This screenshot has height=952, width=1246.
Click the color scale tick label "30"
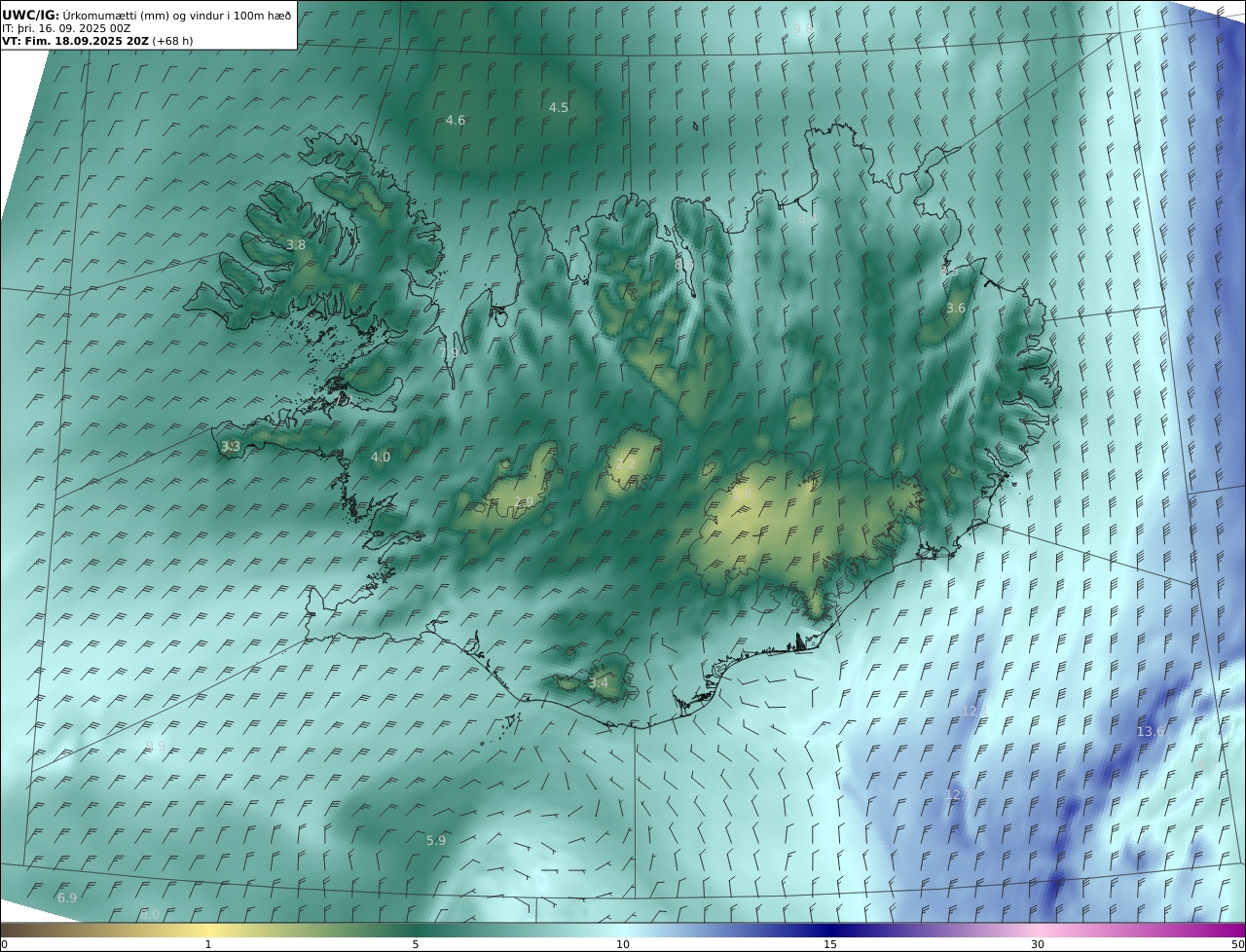point(1038,944)
